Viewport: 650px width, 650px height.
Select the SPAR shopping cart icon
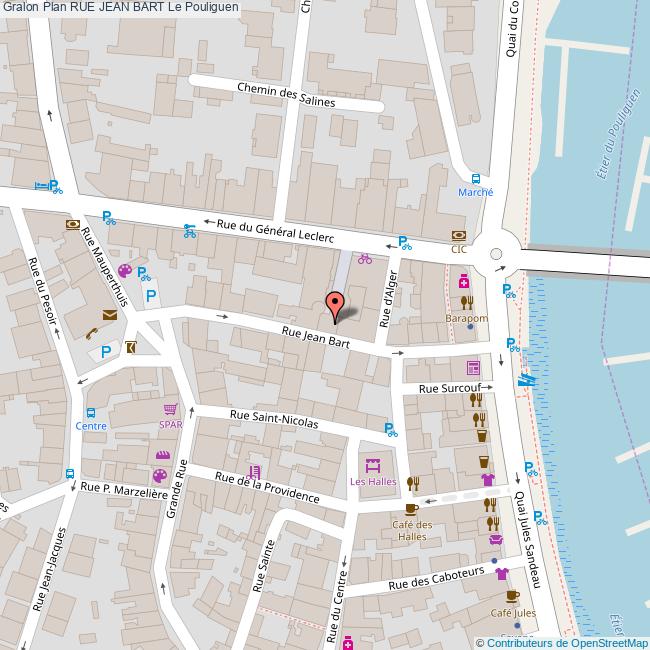tap(171, 409)
